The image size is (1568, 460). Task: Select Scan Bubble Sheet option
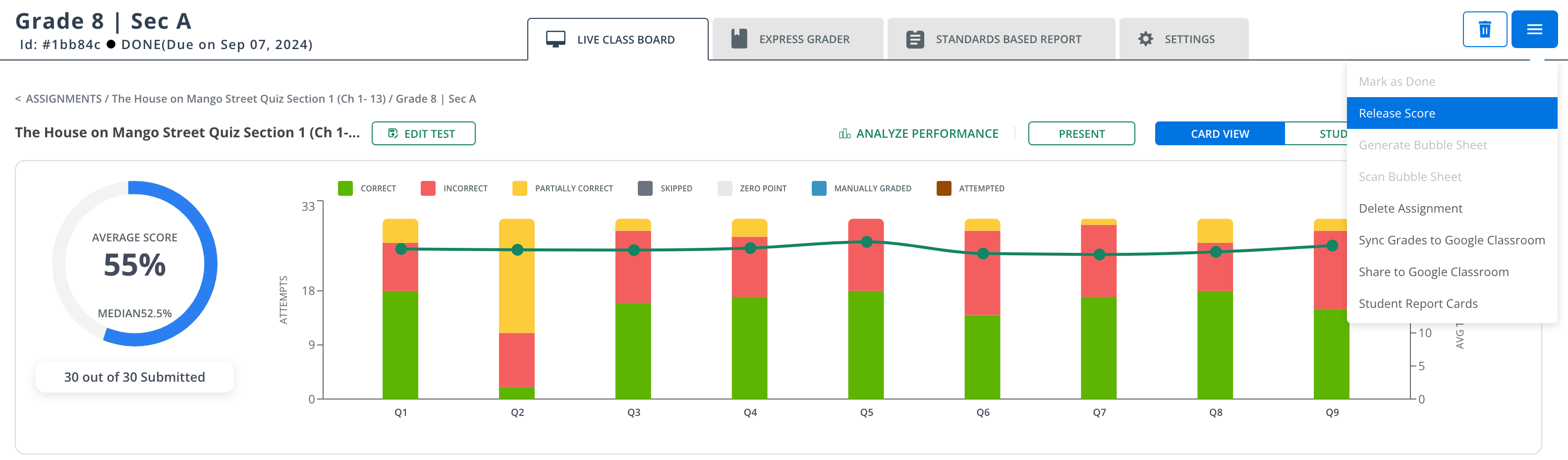pos(1452,176)
